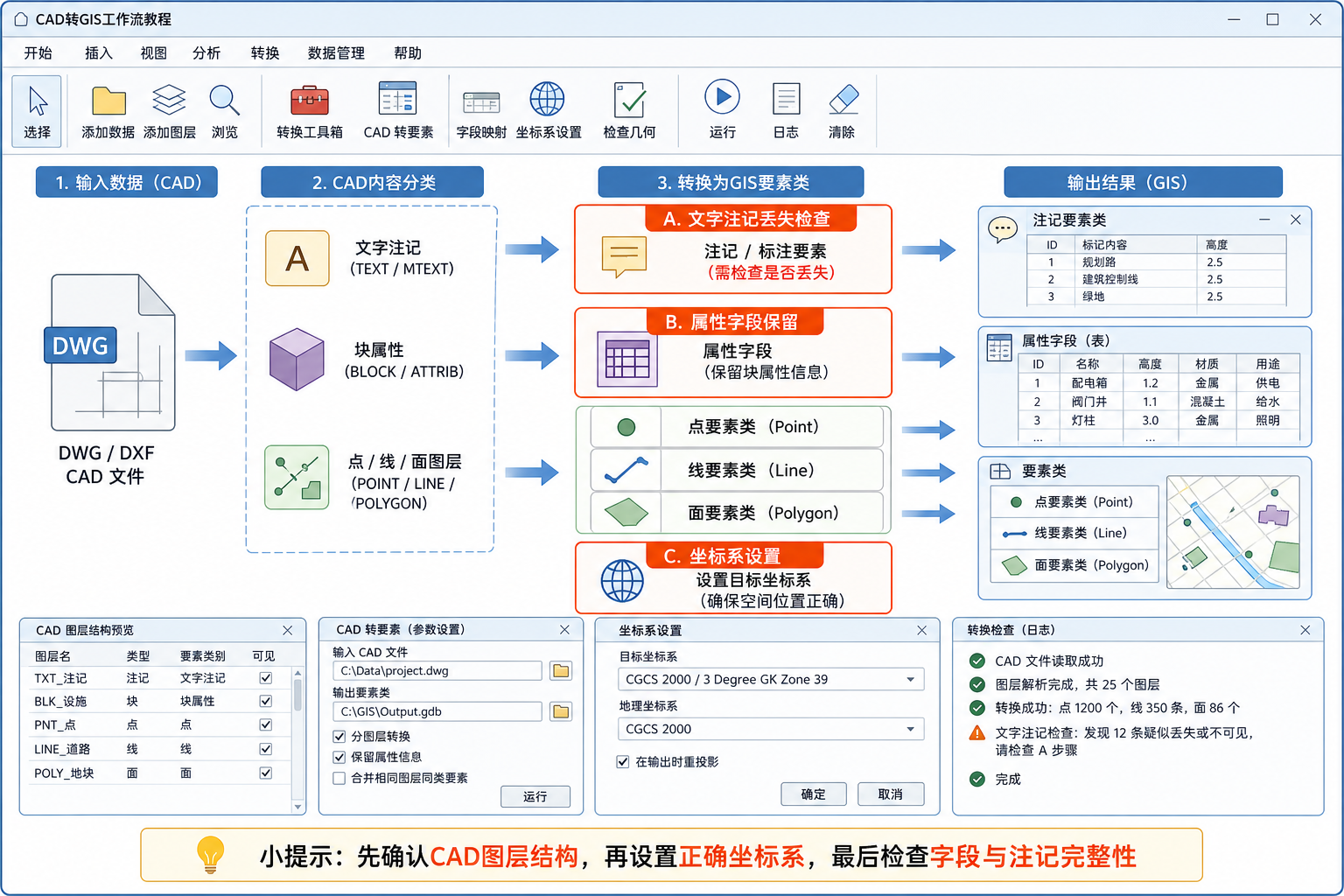Click the 点/线/面图层 green icon
The height and width of the screenshot is (896, 1344).
pyautogui.click(x=297, y=477)
